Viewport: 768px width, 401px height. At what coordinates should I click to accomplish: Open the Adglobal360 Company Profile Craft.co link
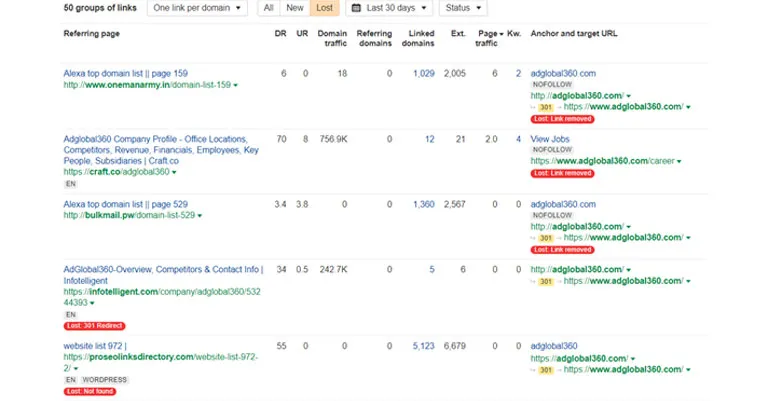[x=161, y=150]
